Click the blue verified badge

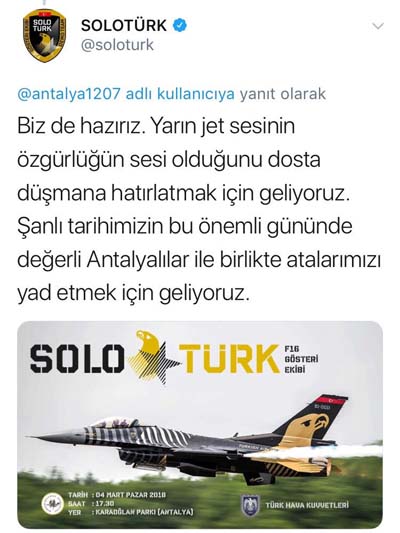click(180, 26)
